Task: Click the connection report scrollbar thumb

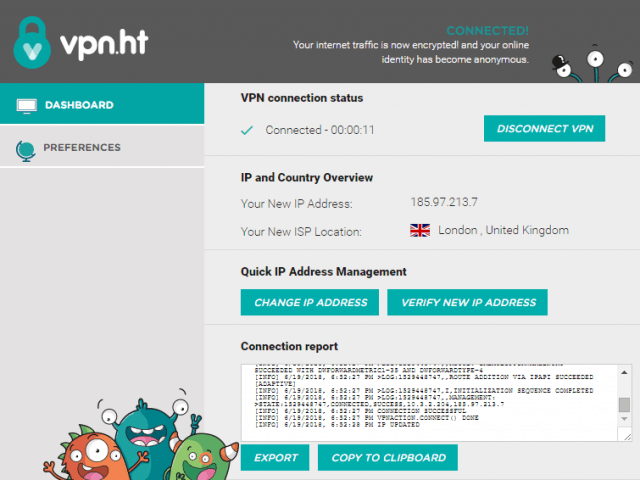Action: click(x=624, y=405)
